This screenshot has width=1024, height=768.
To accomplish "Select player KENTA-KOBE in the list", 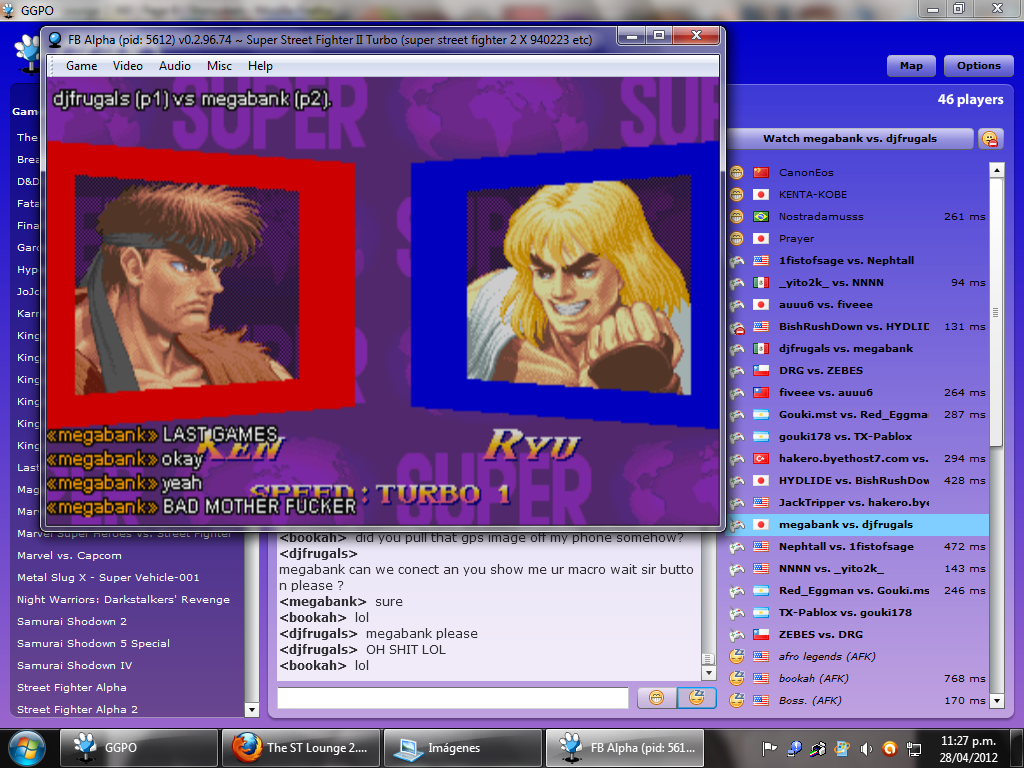I will pos(858,195).
